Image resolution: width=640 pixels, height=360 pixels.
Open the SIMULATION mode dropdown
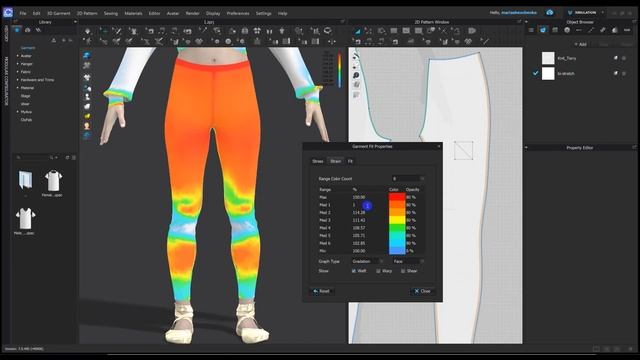[586, 13]
